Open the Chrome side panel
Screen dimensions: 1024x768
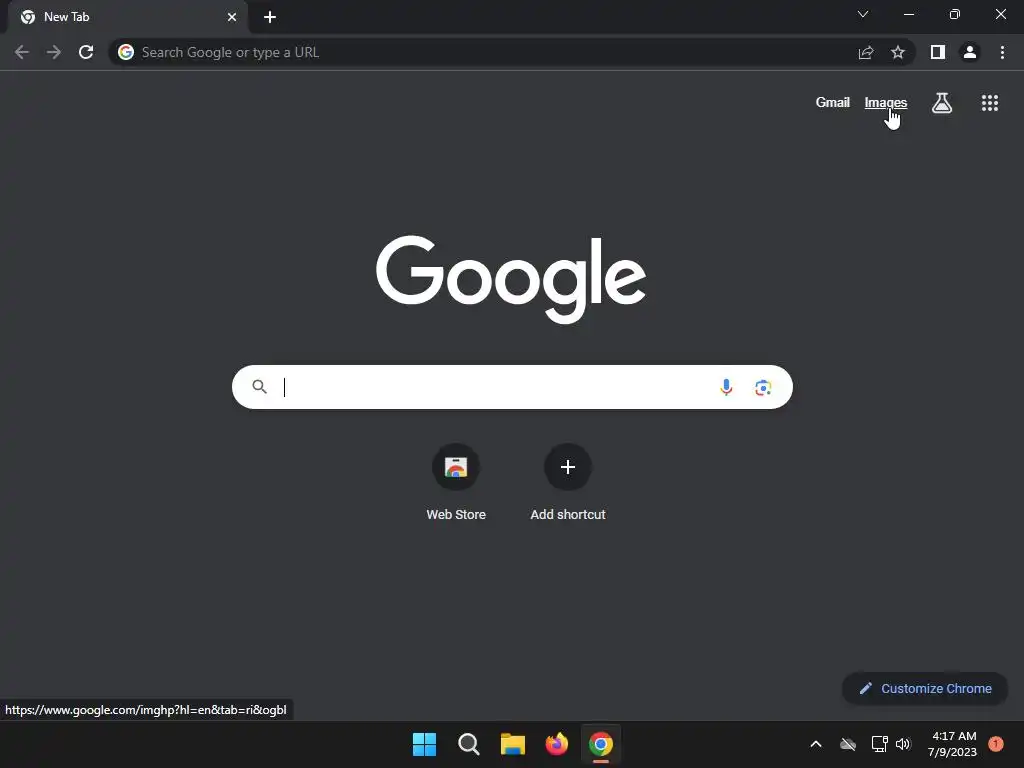938,52
